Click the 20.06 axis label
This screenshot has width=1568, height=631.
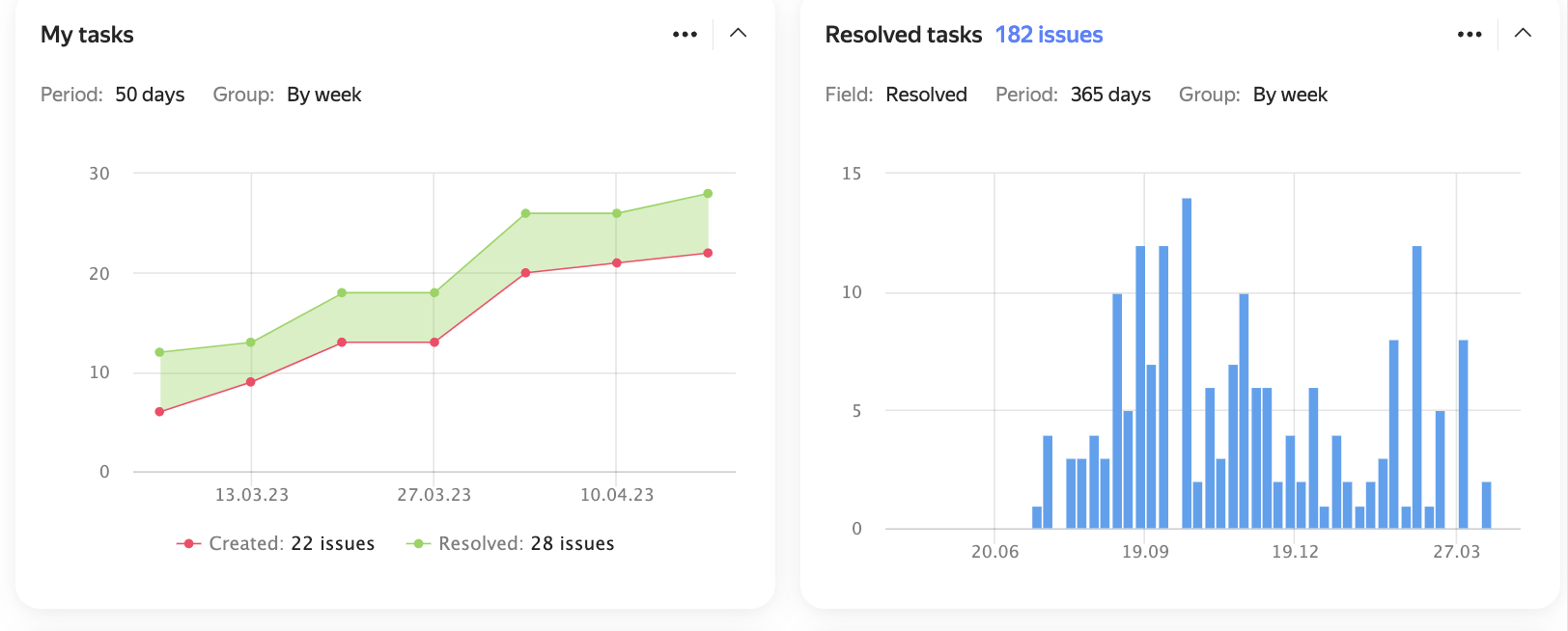tap(994, 552)
